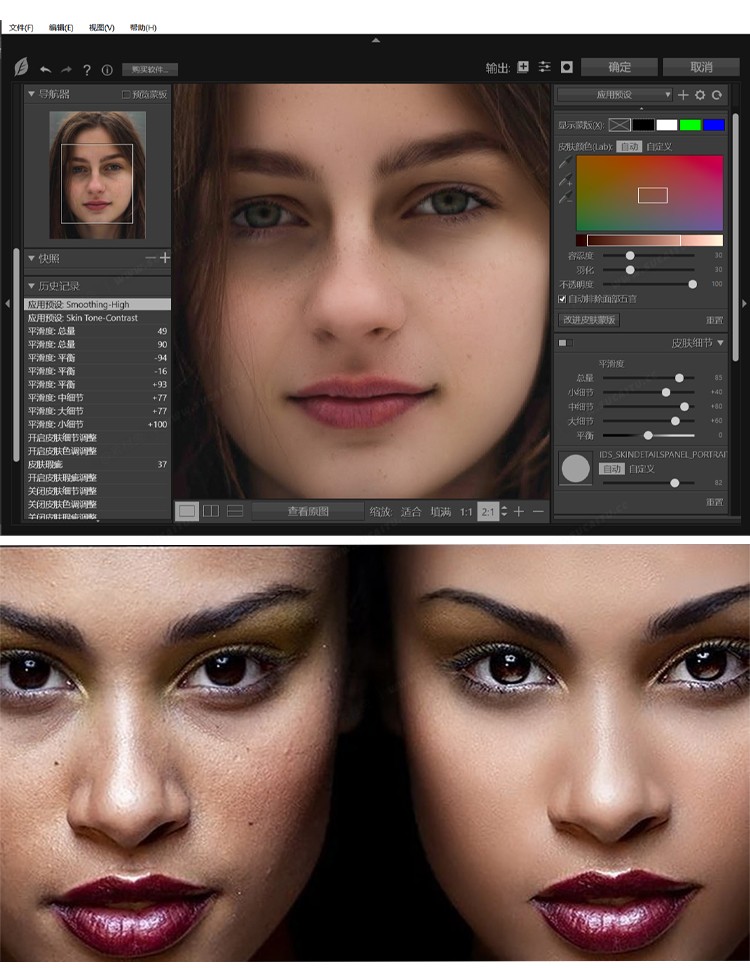Image resolution: width=750 pixels, height=968 pixels.
Task: Collapse preset bar with small up arrow
Action: click(x=641, y=108)
